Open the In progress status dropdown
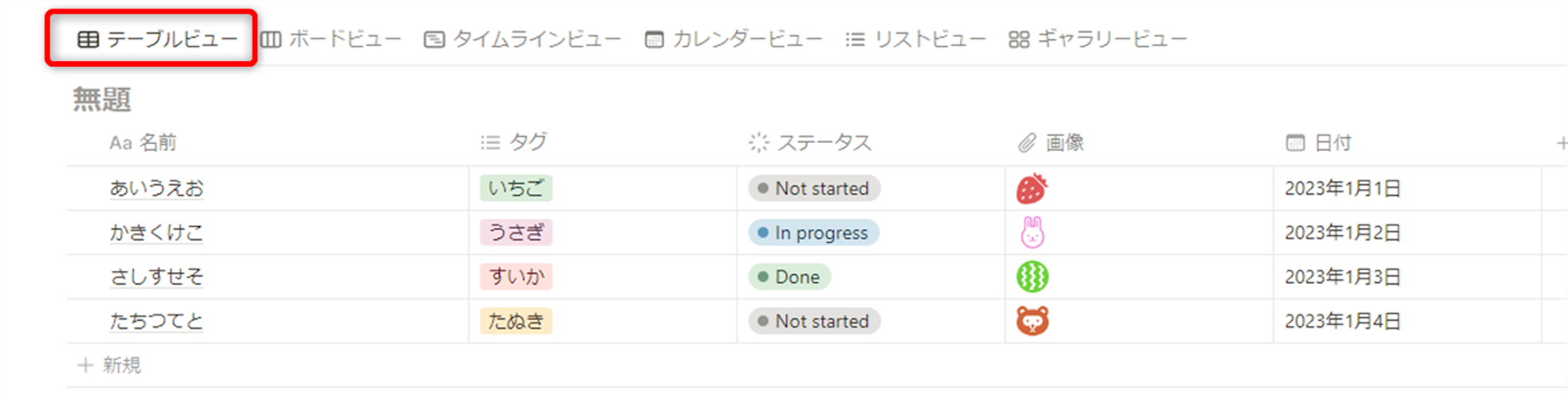The height and width of the screenshot is (396, 1568). (x=813, y=233)
